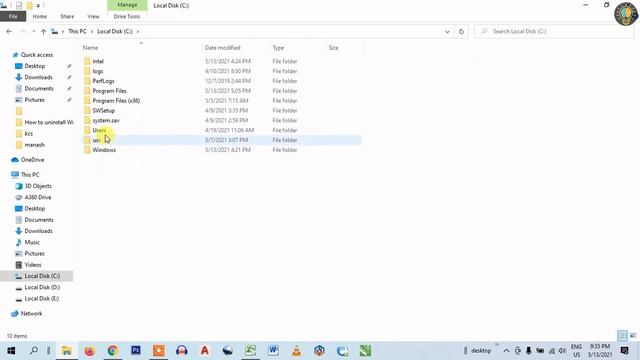640x360 pixels.
Task: Unpin Downloads from Quick access
Action: (69, 77)
